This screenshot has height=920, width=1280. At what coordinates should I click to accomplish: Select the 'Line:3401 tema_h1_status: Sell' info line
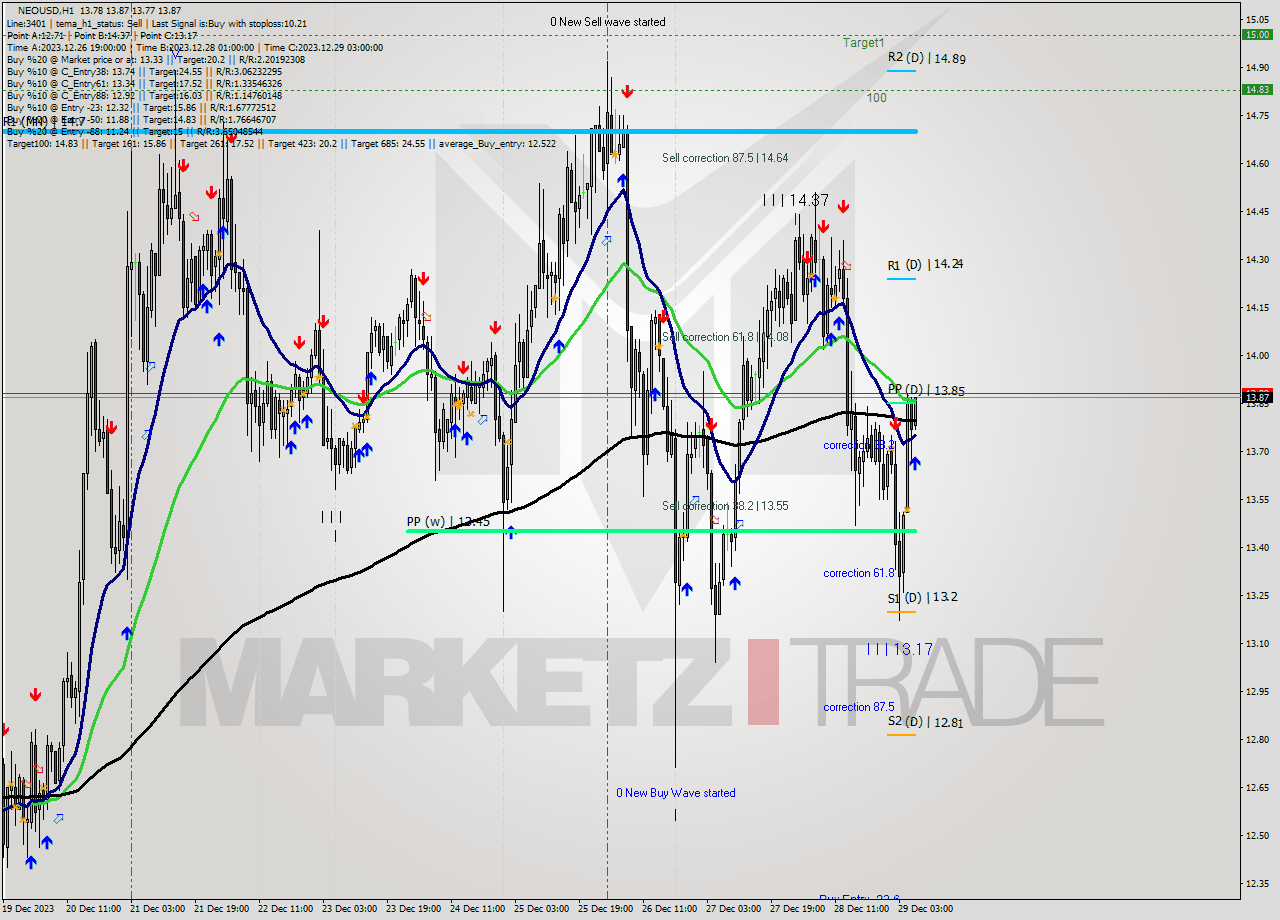pos(157,23)
